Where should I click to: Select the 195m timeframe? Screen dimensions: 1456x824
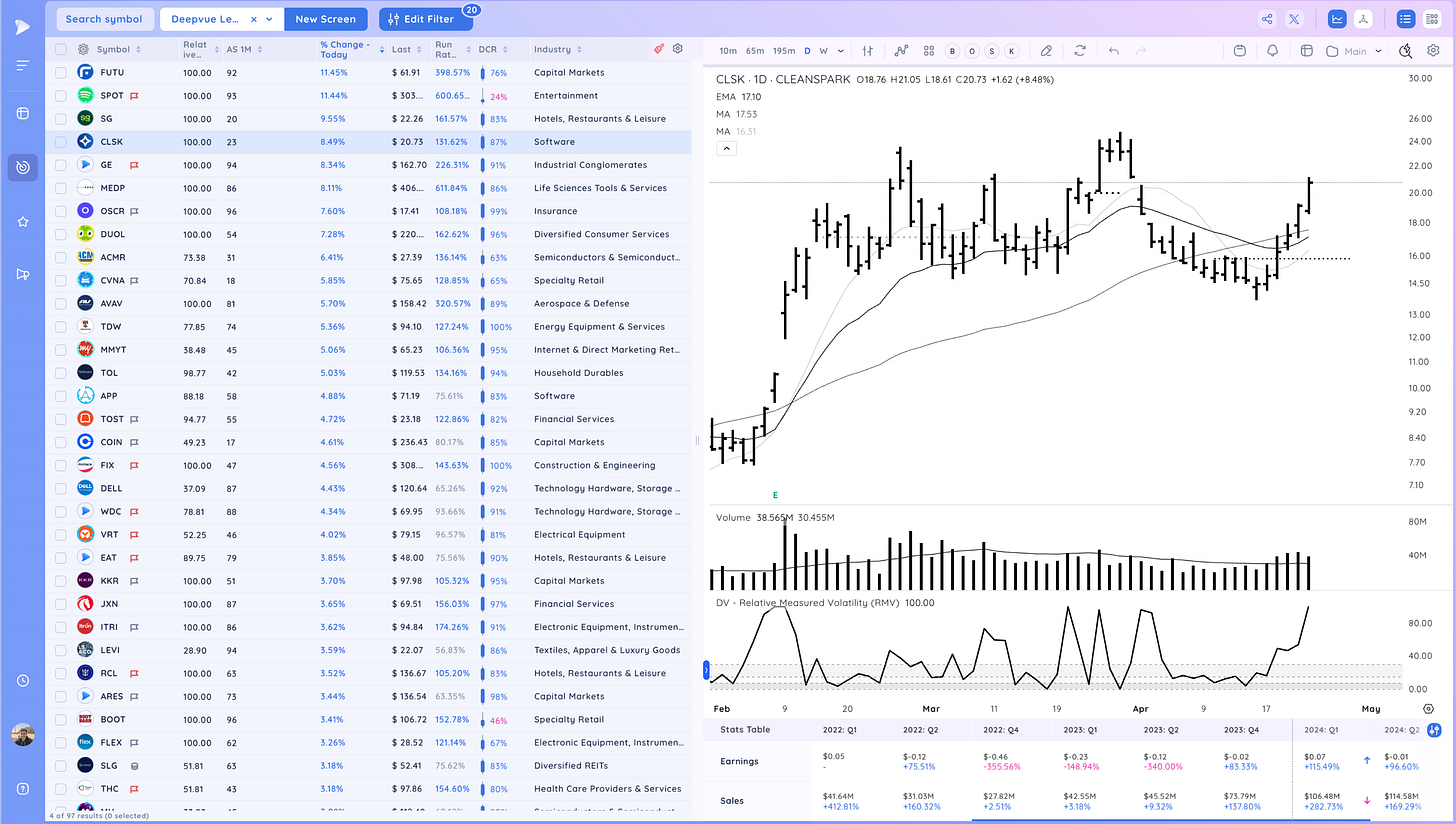(x=785, y=51)
